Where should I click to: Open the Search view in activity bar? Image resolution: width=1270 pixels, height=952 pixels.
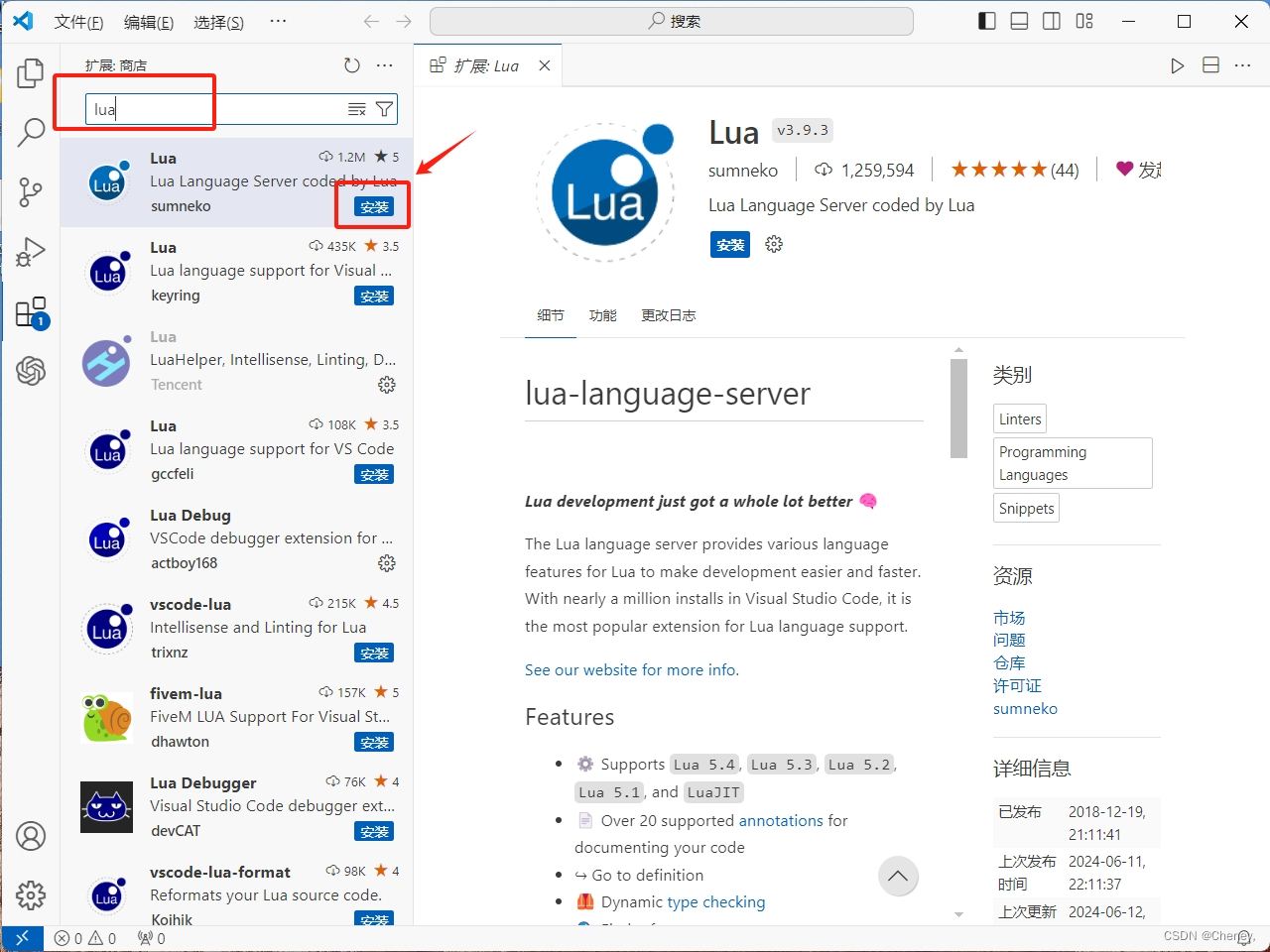[x=31, y=131]
